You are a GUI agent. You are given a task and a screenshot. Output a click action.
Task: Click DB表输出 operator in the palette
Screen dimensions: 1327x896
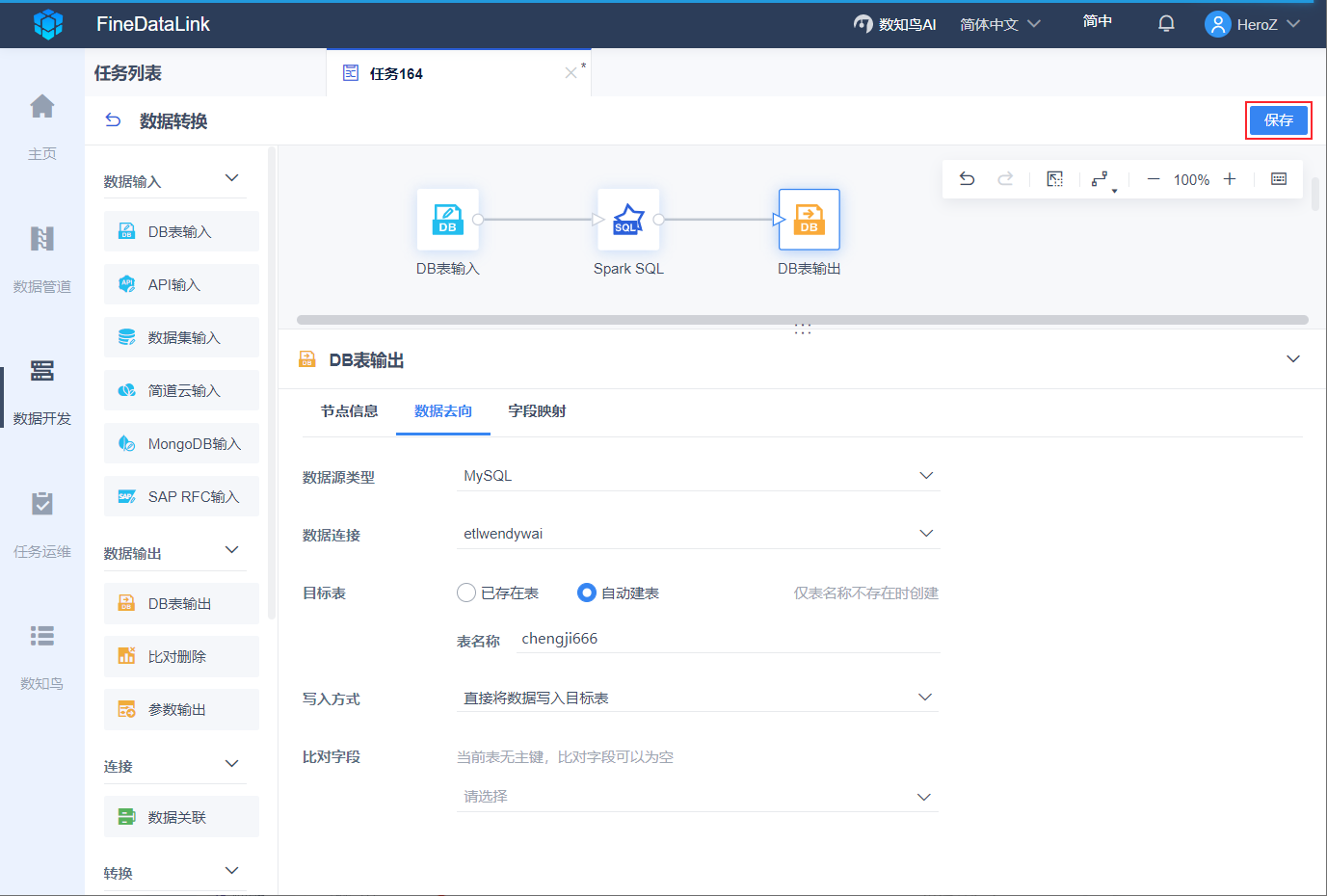pyautogui.click(x=181, y=603)
